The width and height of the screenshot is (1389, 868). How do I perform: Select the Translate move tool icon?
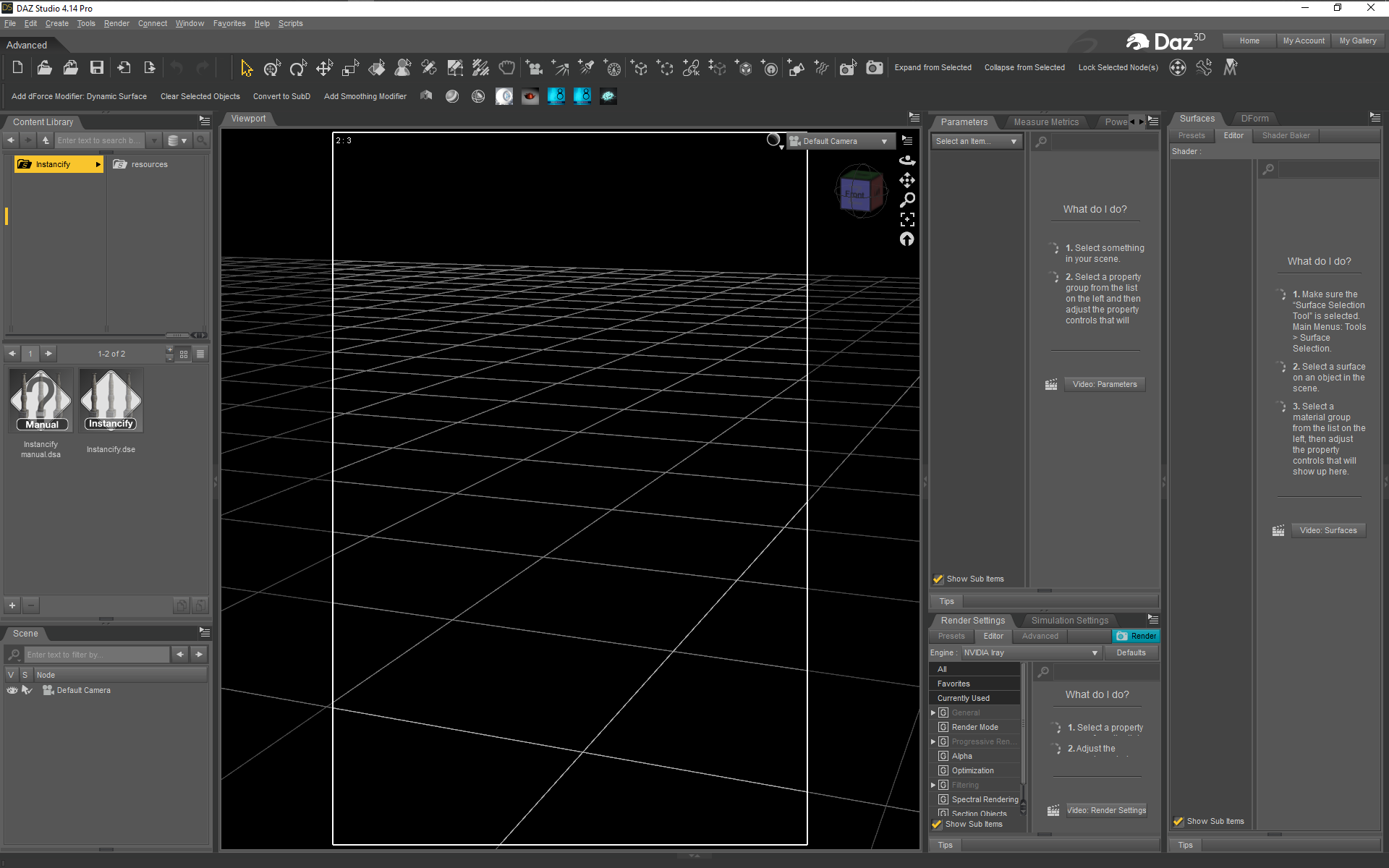click(x=324, y=69)
